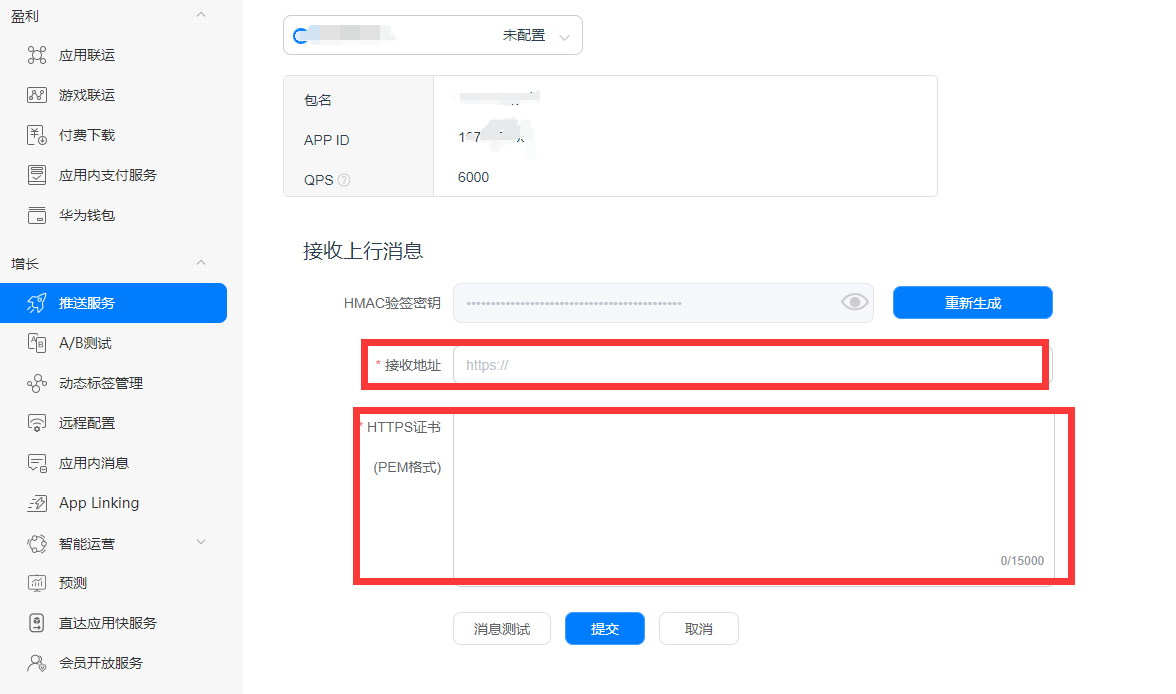Click the 华为钱包 wallet icon

coord(37,215)
